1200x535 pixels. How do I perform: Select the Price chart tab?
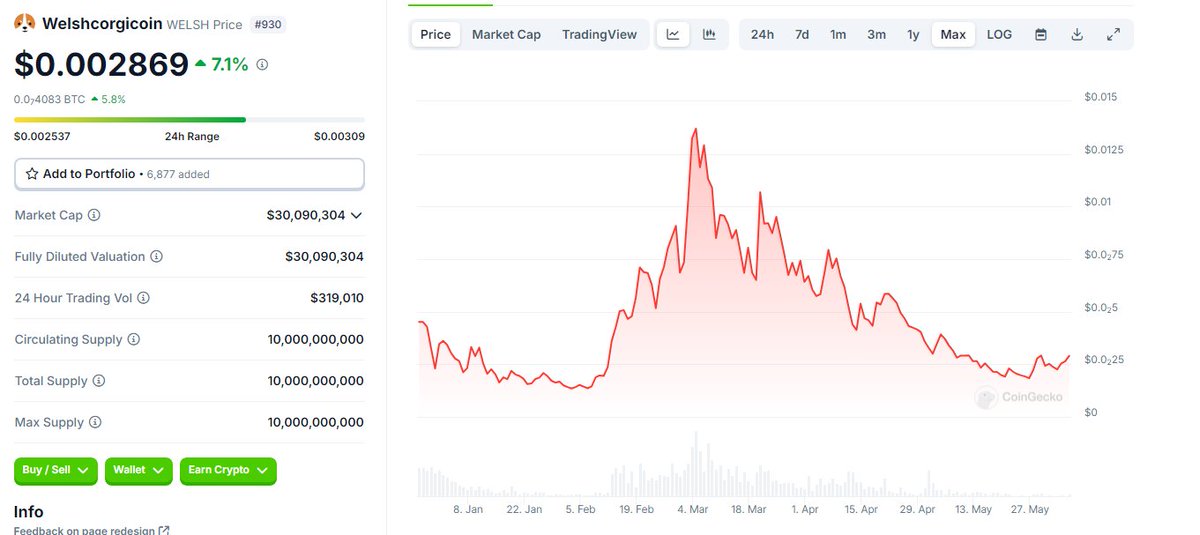(435, 35)
